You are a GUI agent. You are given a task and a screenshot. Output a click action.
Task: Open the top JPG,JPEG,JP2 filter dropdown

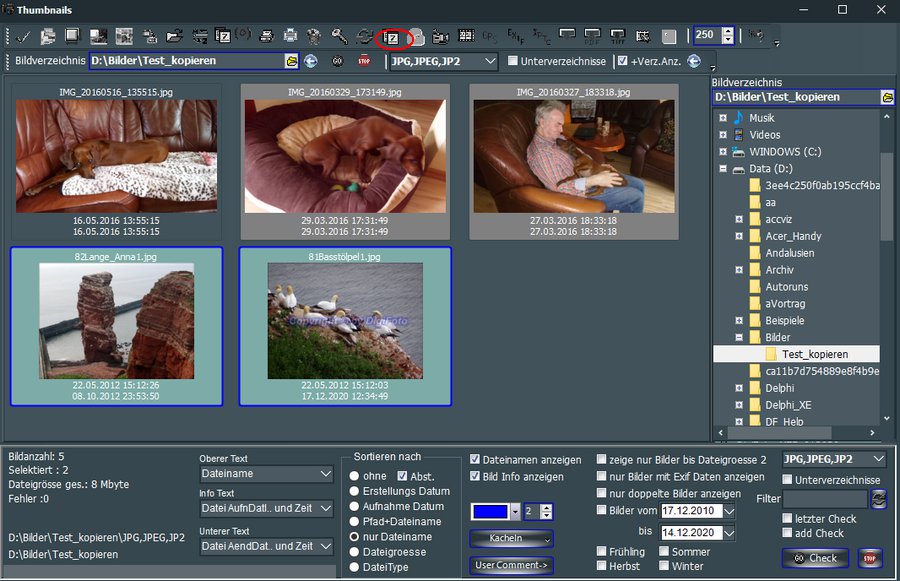coord(442,61)
